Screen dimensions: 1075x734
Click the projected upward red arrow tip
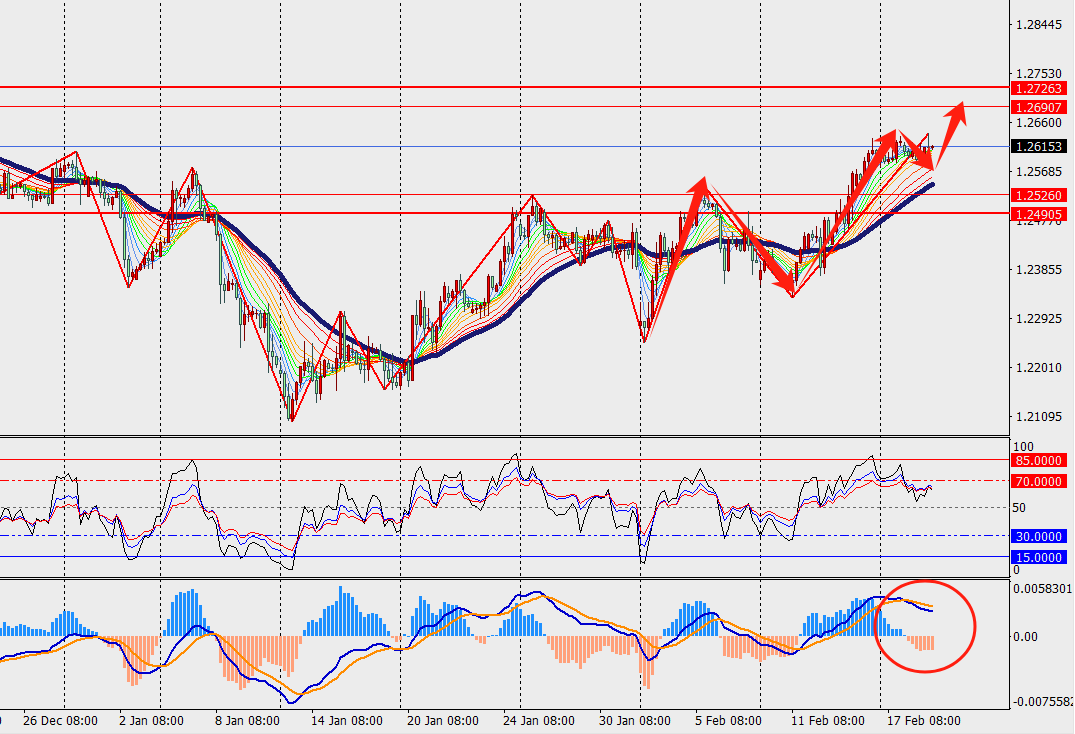[962, 106]
